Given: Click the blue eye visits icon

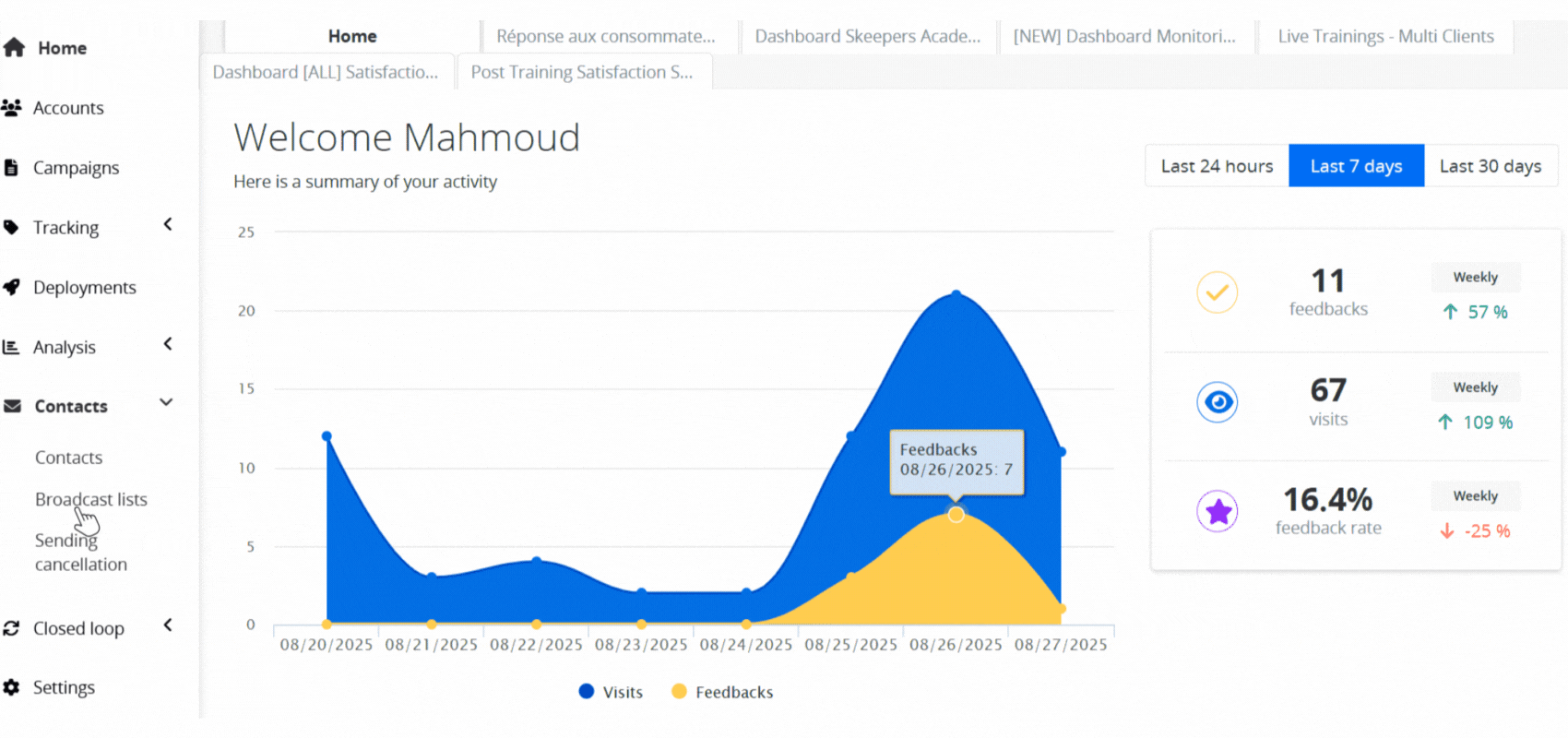Looking at the screenshot, I should click(1217, 402).
